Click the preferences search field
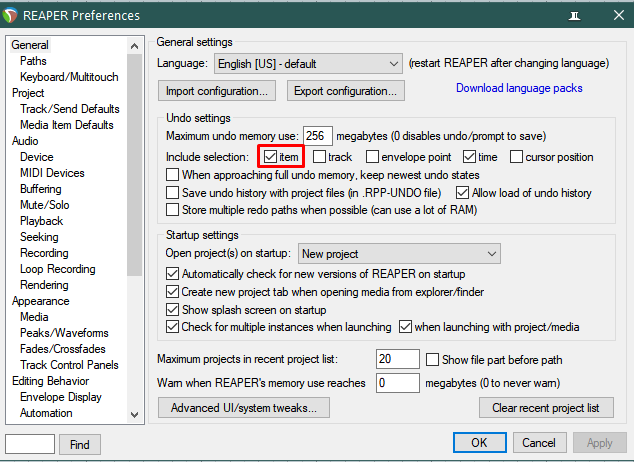Image resolution: width=634 pixels, height=462 pixels. click(30, 444)
